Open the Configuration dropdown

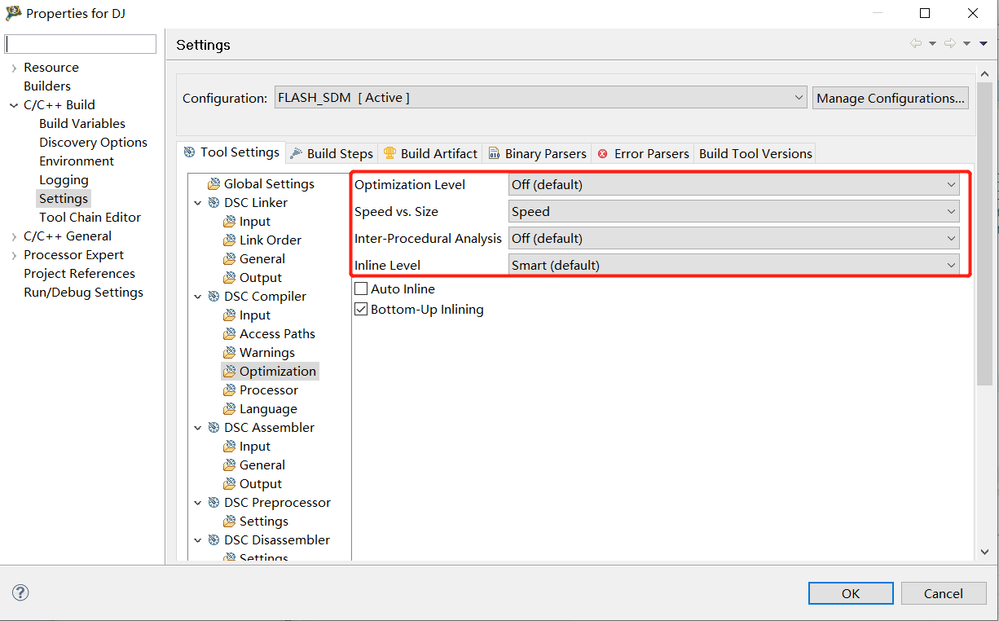[x=540, y=98]
